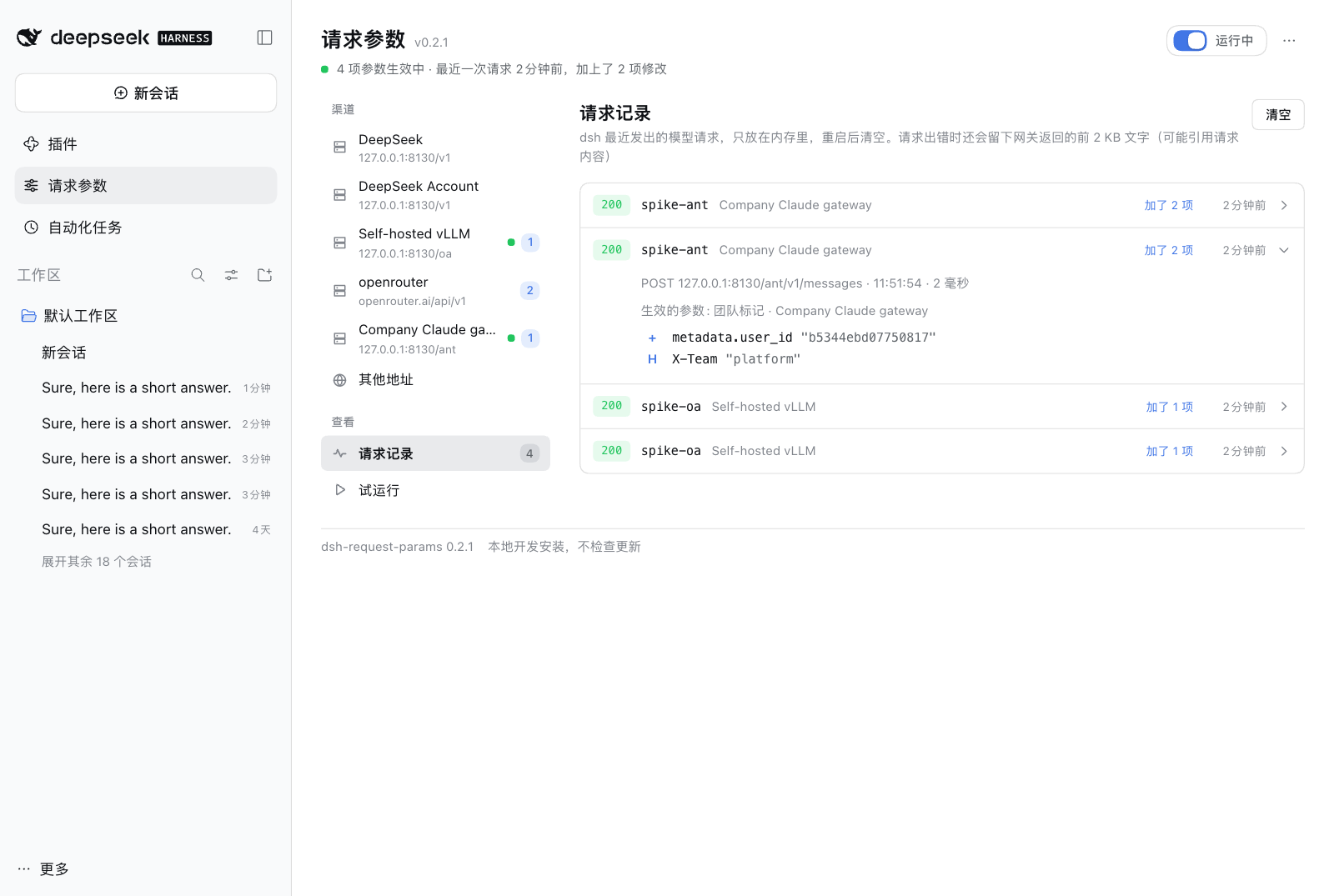The image size is (1334, 896).
Task: Search workspaces with the magnifier icon
Action: click(x=198, y=275)
